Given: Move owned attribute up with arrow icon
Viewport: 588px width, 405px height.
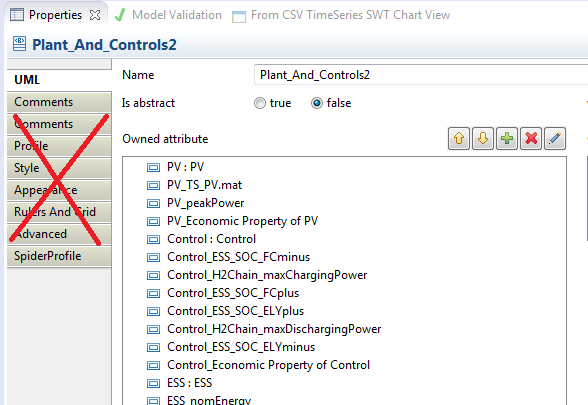Looking at the screenshot, I should coord(459,139).
